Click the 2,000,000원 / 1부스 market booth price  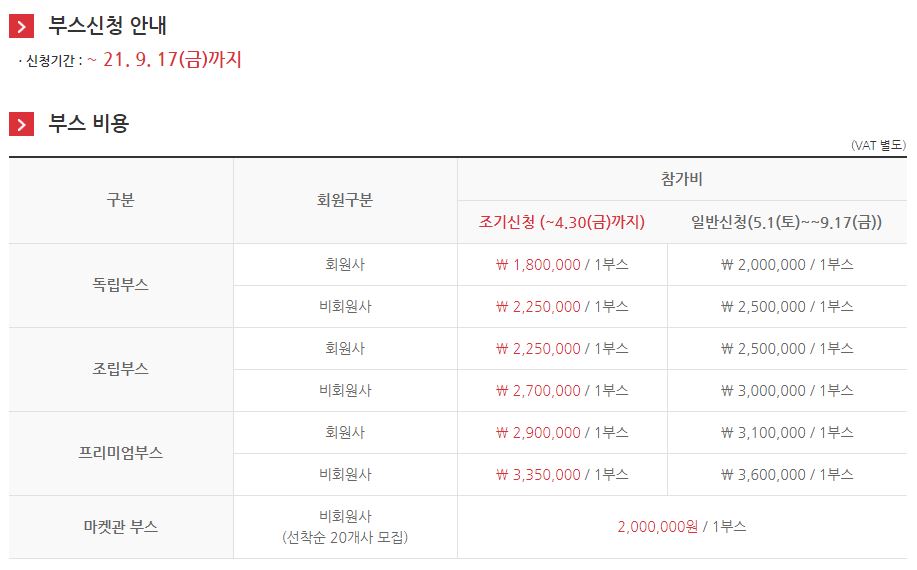[682, 527]
